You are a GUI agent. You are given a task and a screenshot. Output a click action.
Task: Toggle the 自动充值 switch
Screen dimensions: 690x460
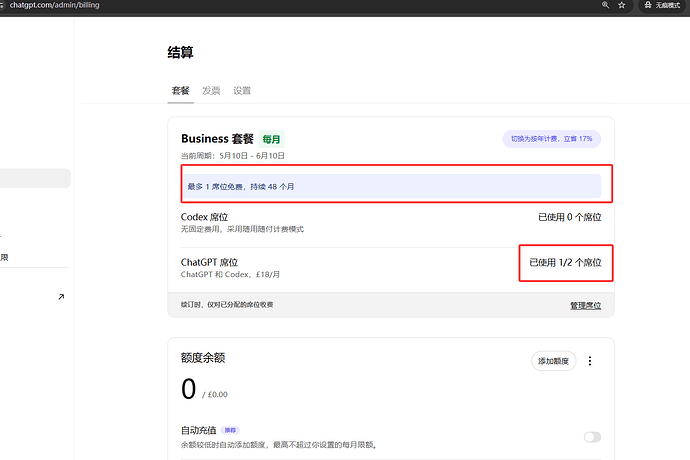pyautogui.click(x=592, y=437)
